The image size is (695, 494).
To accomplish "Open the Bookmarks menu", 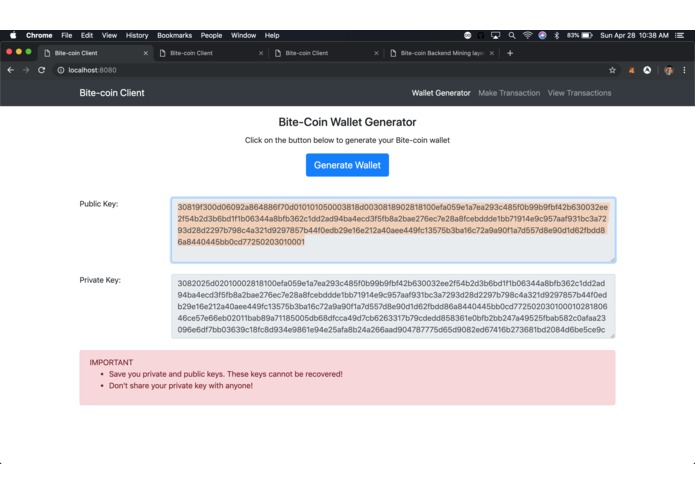I will click(174, 35).
